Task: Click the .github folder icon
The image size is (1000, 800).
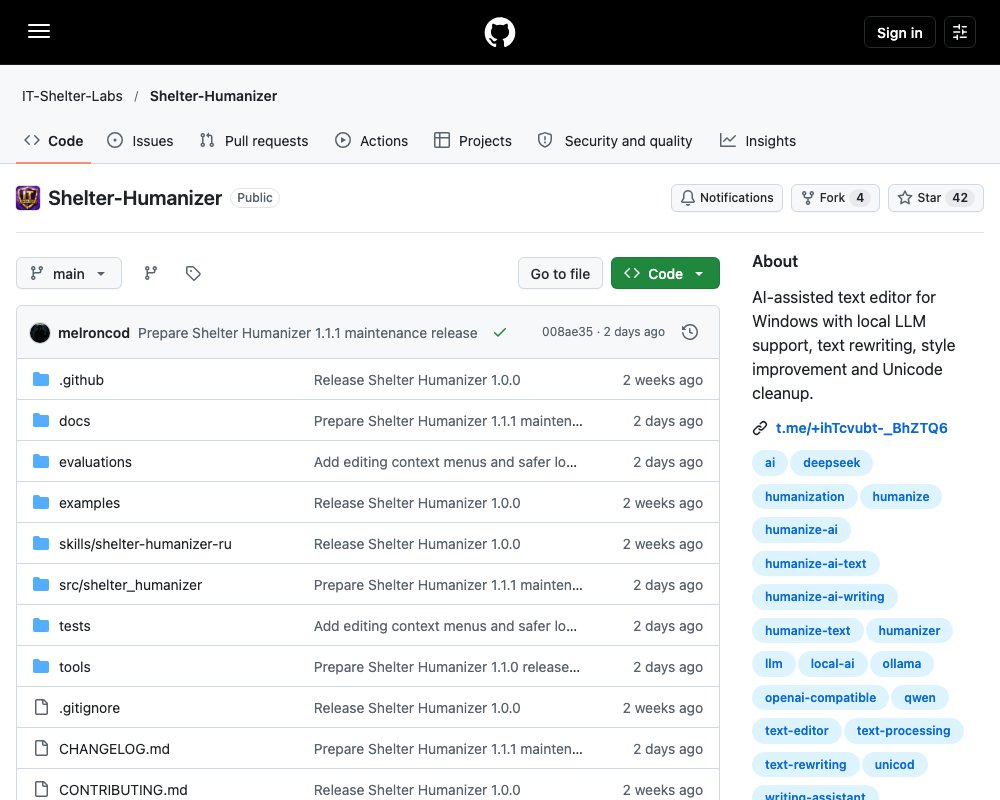Action: [x=41, y=380]
